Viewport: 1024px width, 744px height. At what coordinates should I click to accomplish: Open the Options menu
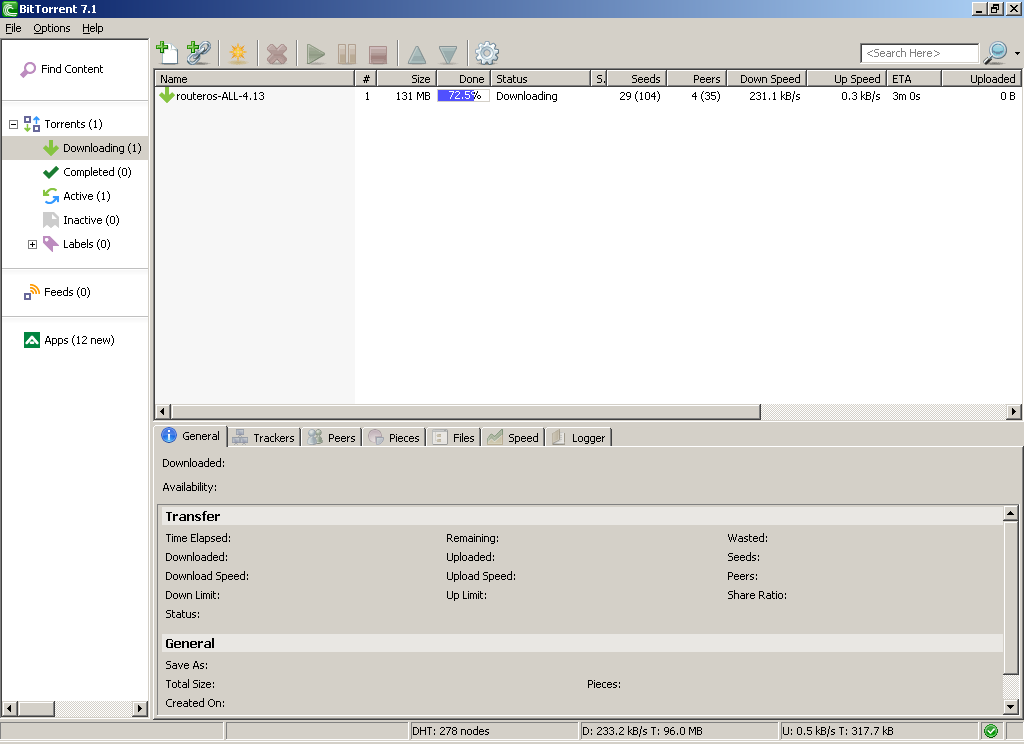coord(51,28)
